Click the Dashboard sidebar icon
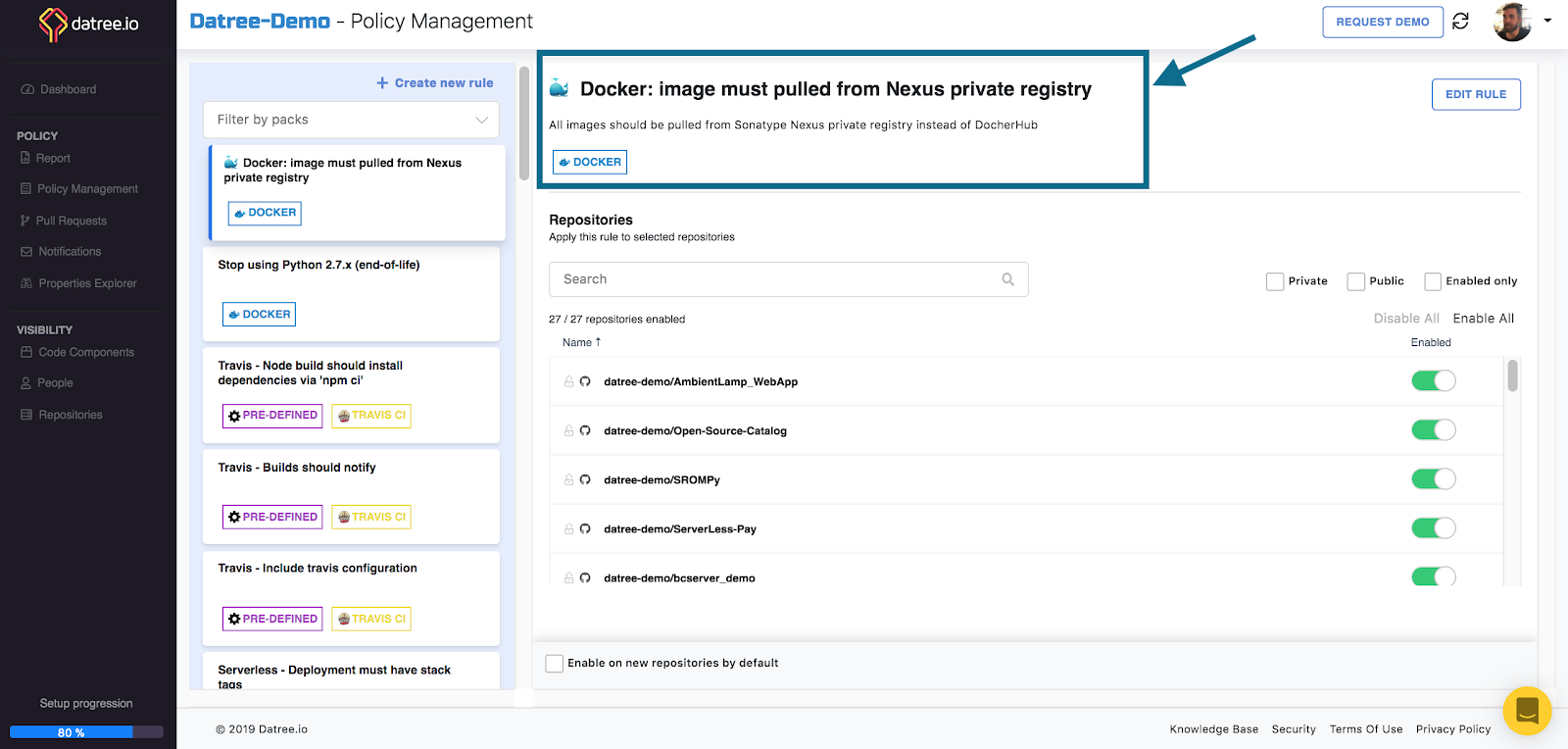This screenshot has width=1568, height=749. (x=27, y=89)
